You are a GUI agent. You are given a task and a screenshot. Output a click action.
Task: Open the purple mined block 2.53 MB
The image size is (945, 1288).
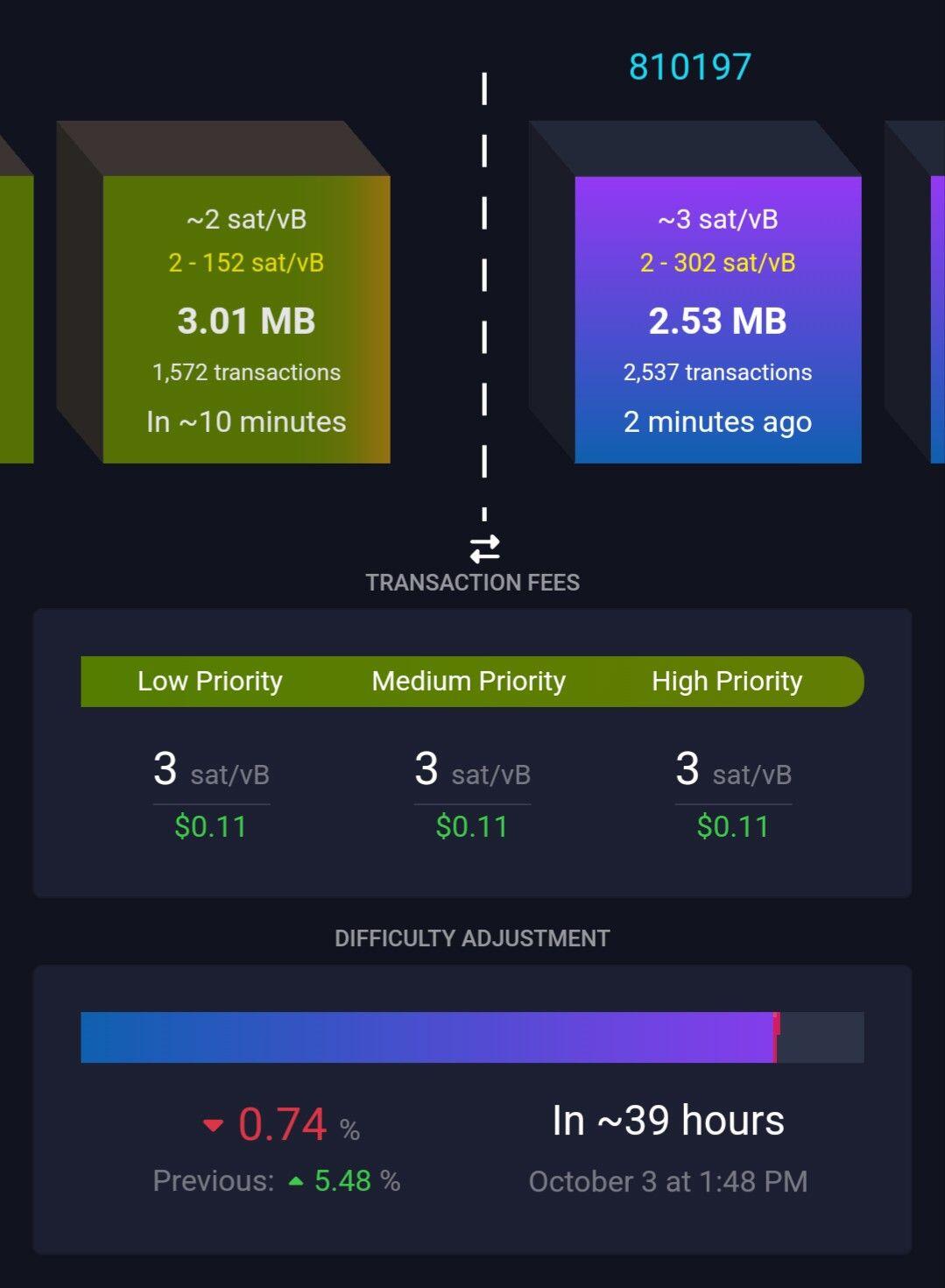(x=718, y=320)
